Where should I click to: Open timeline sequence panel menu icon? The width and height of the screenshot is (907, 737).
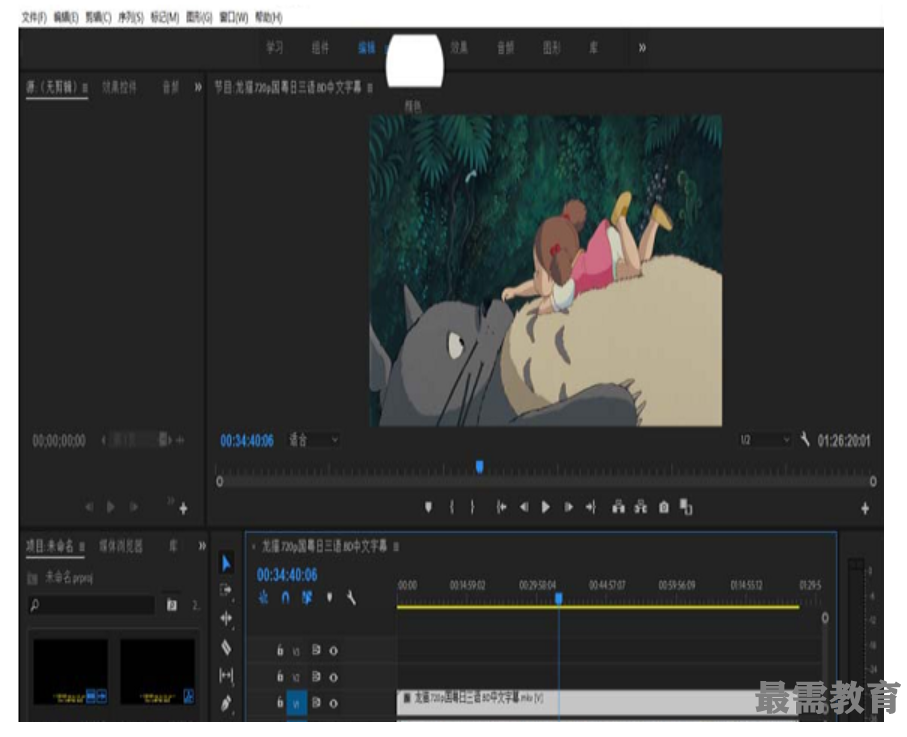pyautogui.click(x=396, y=546)
